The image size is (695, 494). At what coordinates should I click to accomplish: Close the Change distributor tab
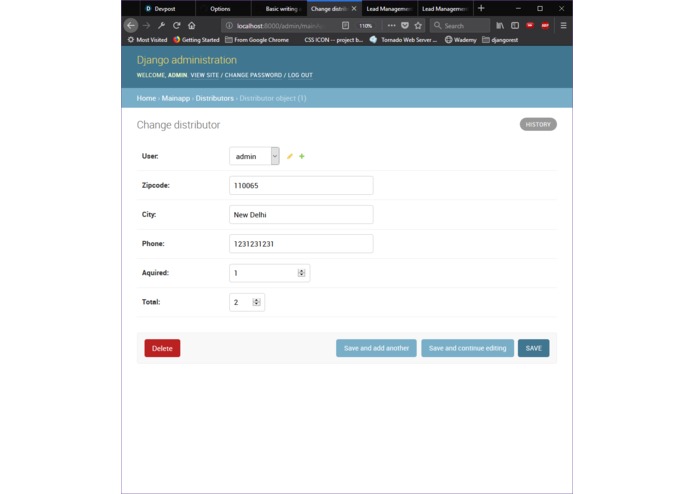click(x=354, y=8)
